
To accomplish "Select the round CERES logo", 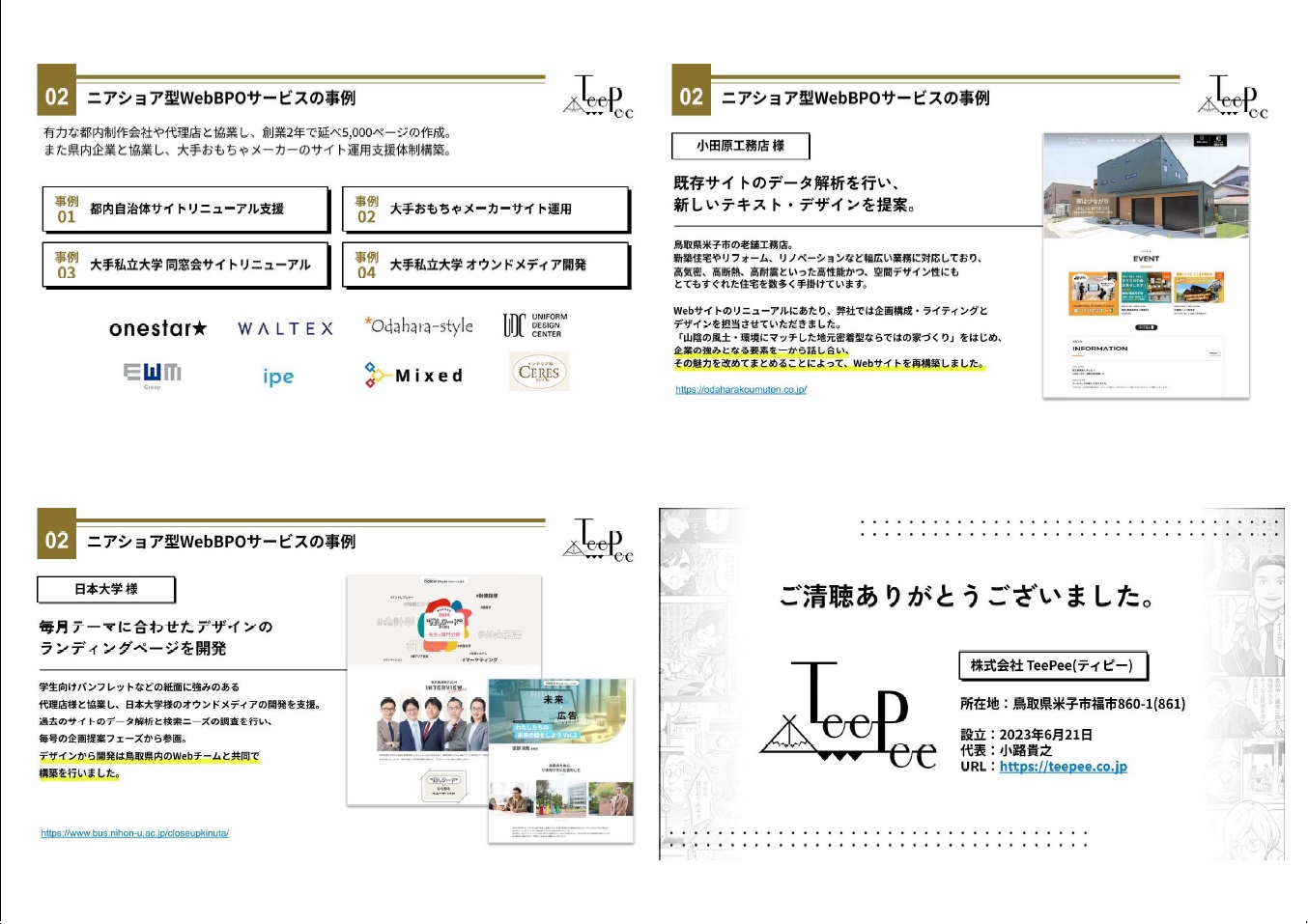I will coord(539,372).
